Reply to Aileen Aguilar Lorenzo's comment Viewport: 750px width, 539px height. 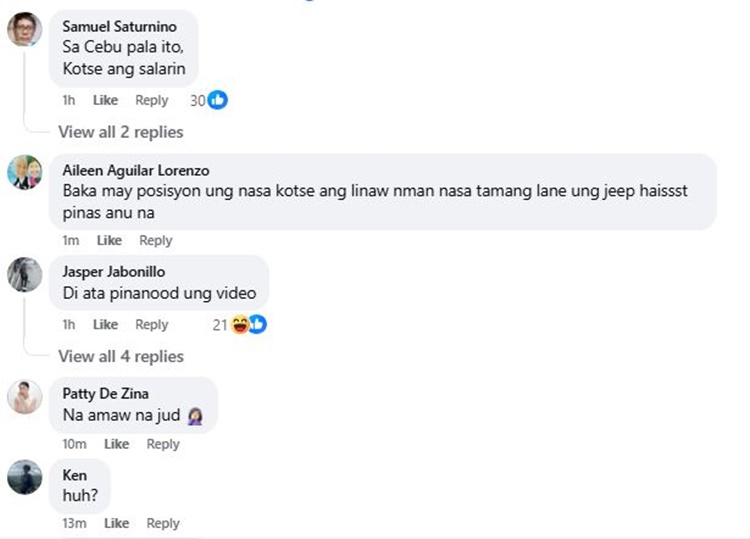[156, 240]
